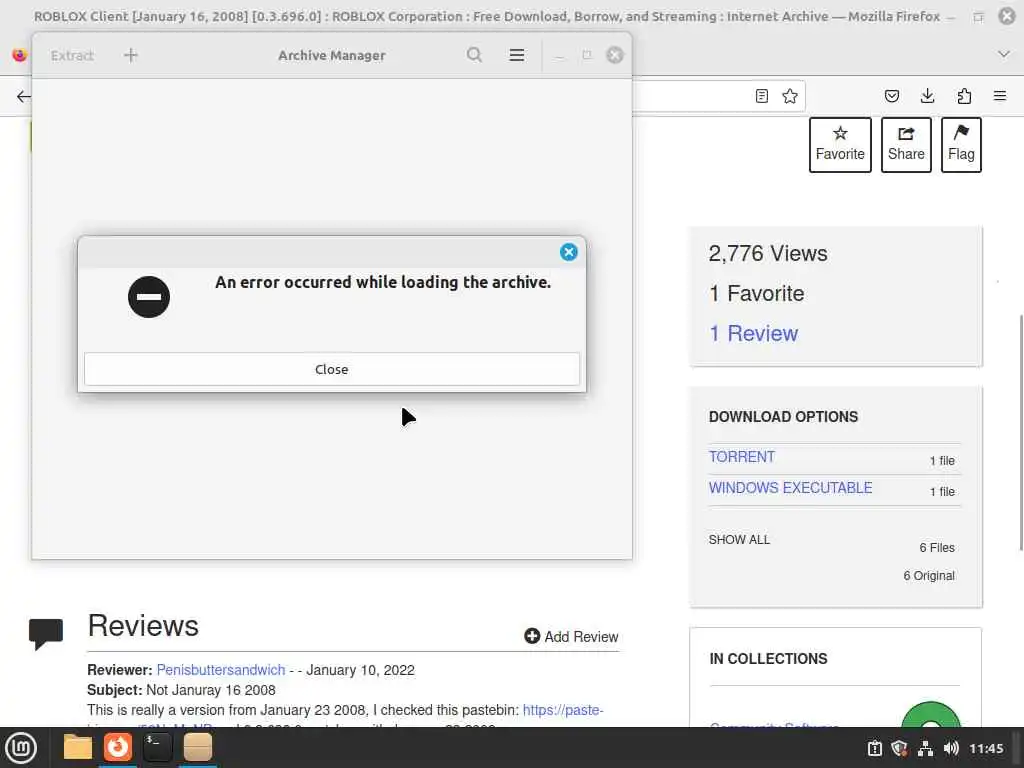Switch to Firefox in the taskbar
This screenshot has height=768, width=1024.
point(118,747)
